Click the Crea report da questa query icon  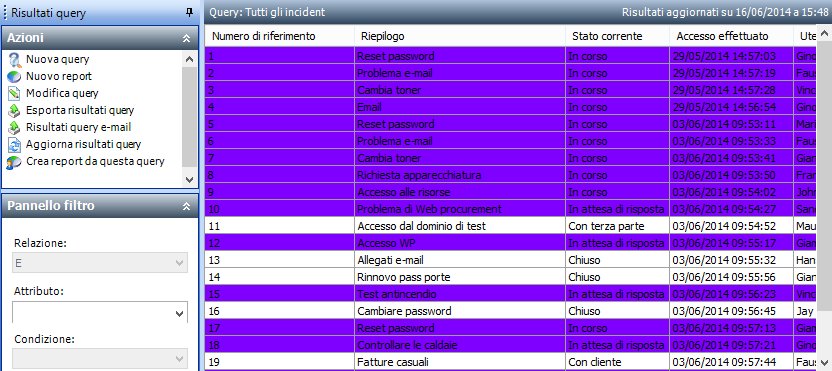point(14,161)
